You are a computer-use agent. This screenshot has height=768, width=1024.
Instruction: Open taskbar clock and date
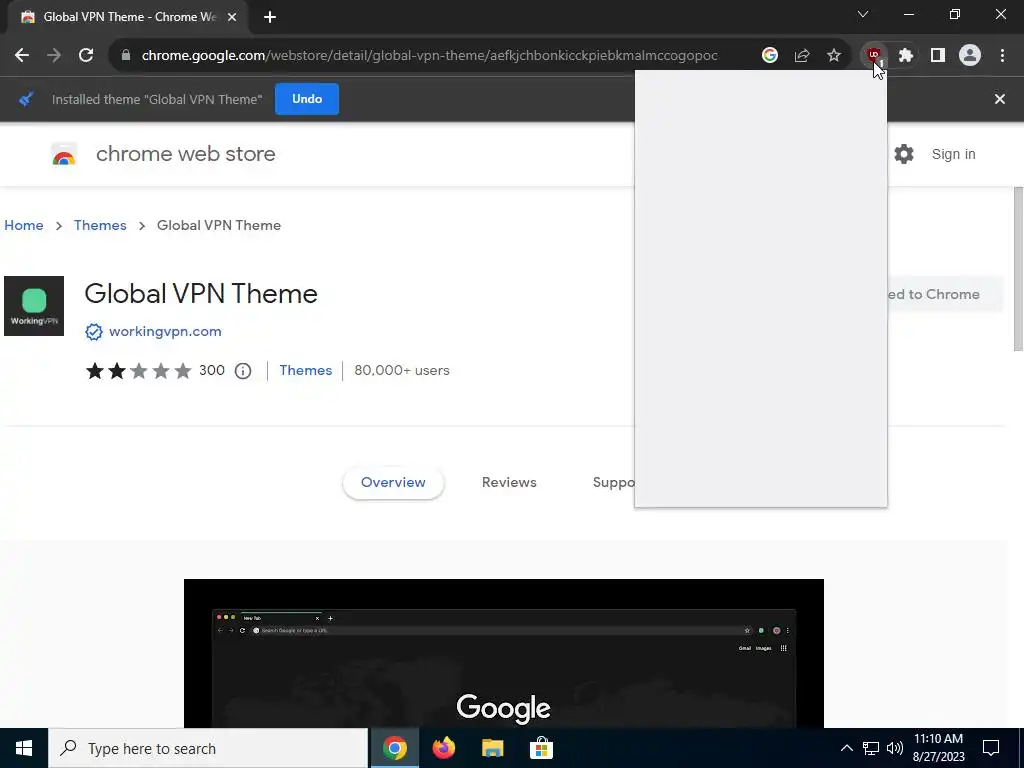938,748
